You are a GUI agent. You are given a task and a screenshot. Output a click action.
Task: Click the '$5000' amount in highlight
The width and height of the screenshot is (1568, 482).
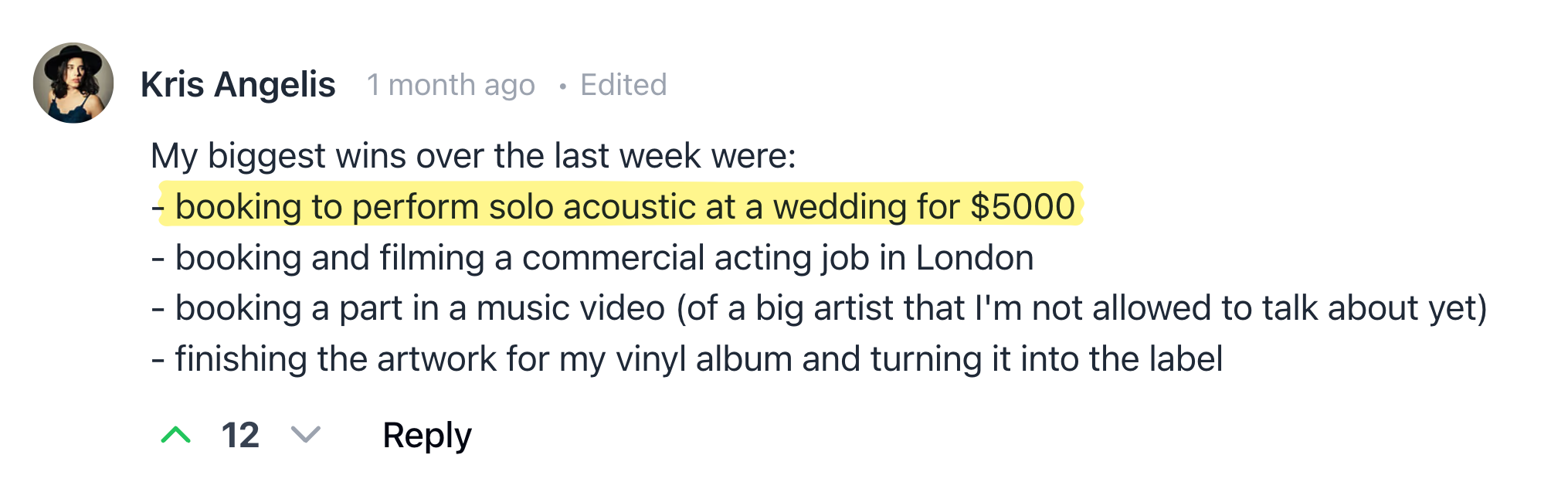pyautogui.click(x=1023, y=207)
